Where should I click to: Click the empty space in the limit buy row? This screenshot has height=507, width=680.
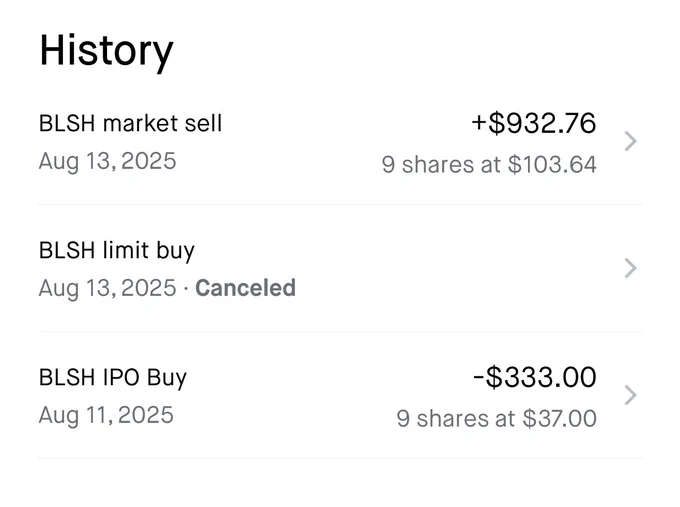tap(455, 268)
